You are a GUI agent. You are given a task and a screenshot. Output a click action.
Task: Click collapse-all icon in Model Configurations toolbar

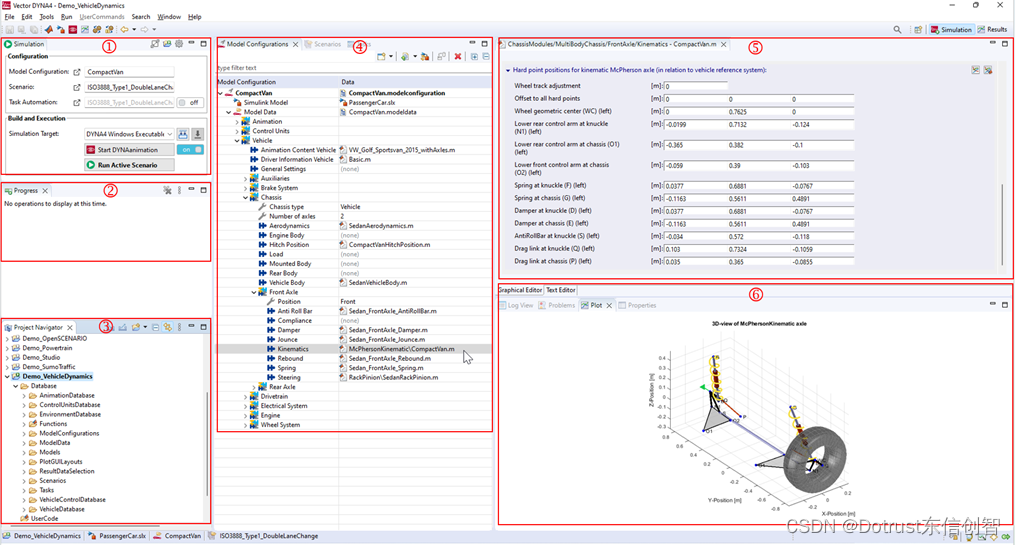[x=486, y=56]
